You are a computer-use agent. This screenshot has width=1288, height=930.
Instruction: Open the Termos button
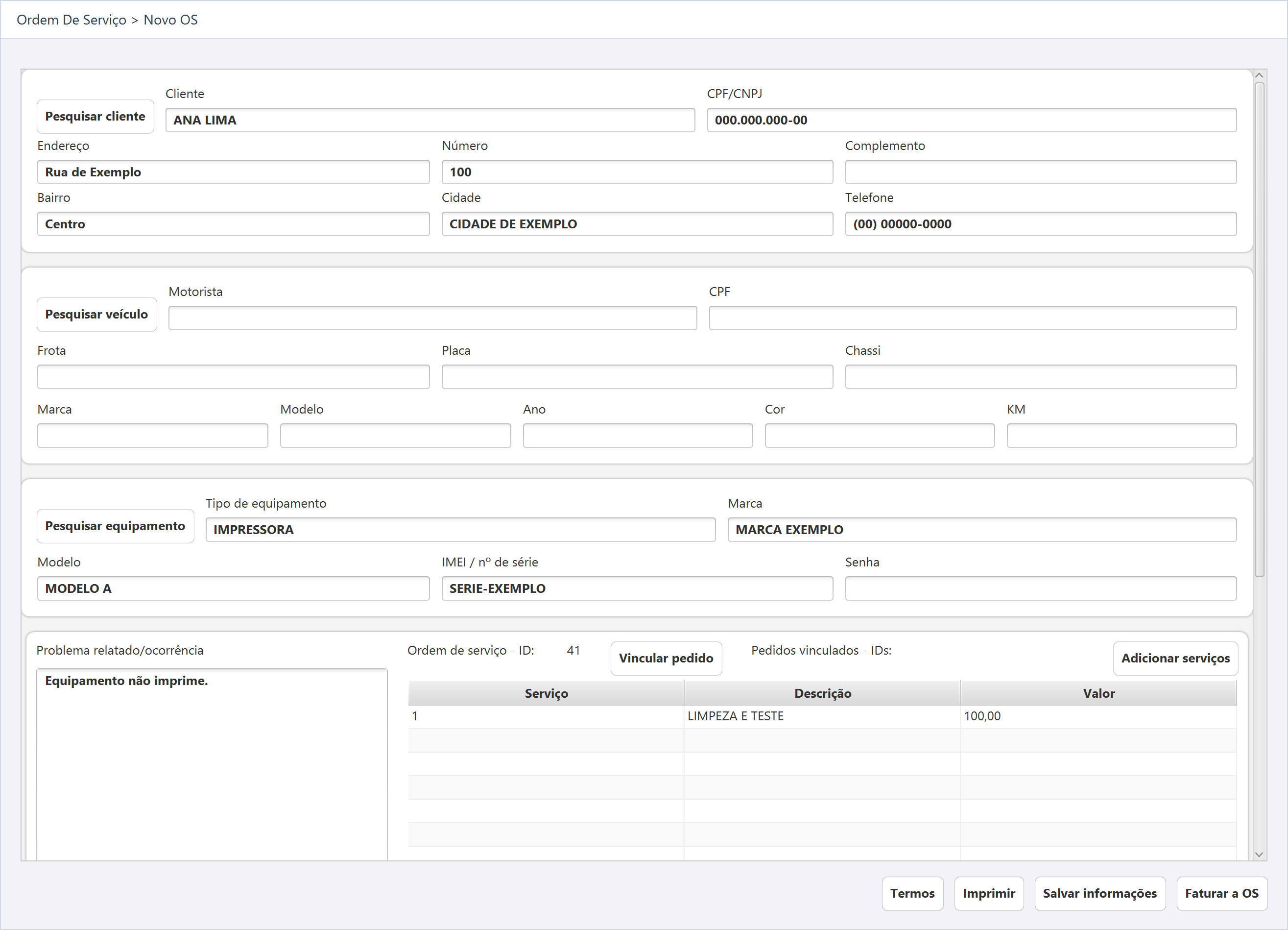pos(912,893)
